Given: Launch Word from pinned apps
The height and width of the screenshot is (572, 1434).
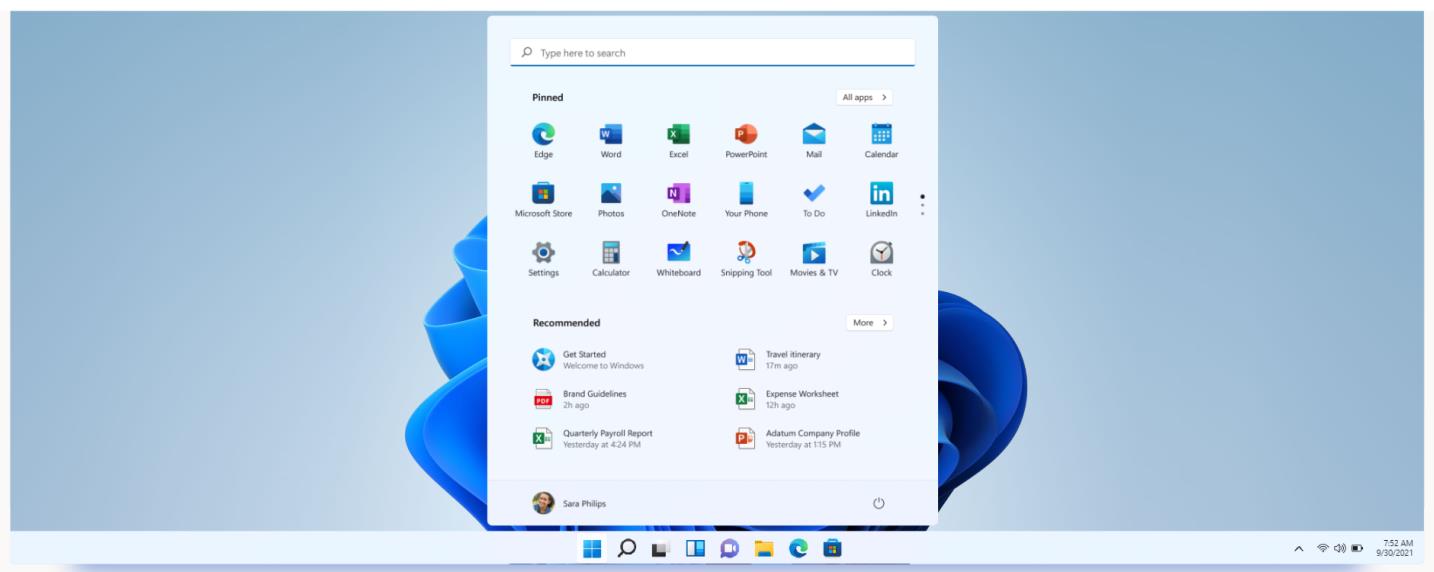Looking at the screenshot, I should tap(611, 140).
